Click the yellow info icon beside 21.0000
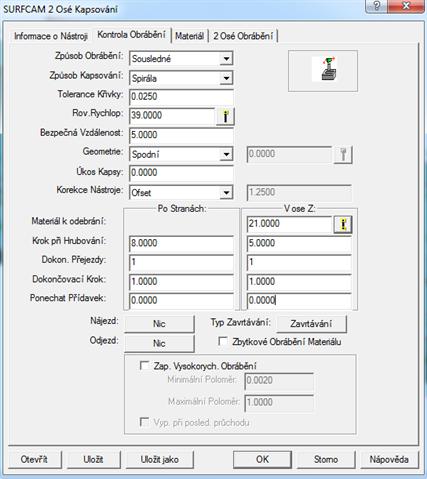This screenshot has height=479, width=427. point(343,224)
